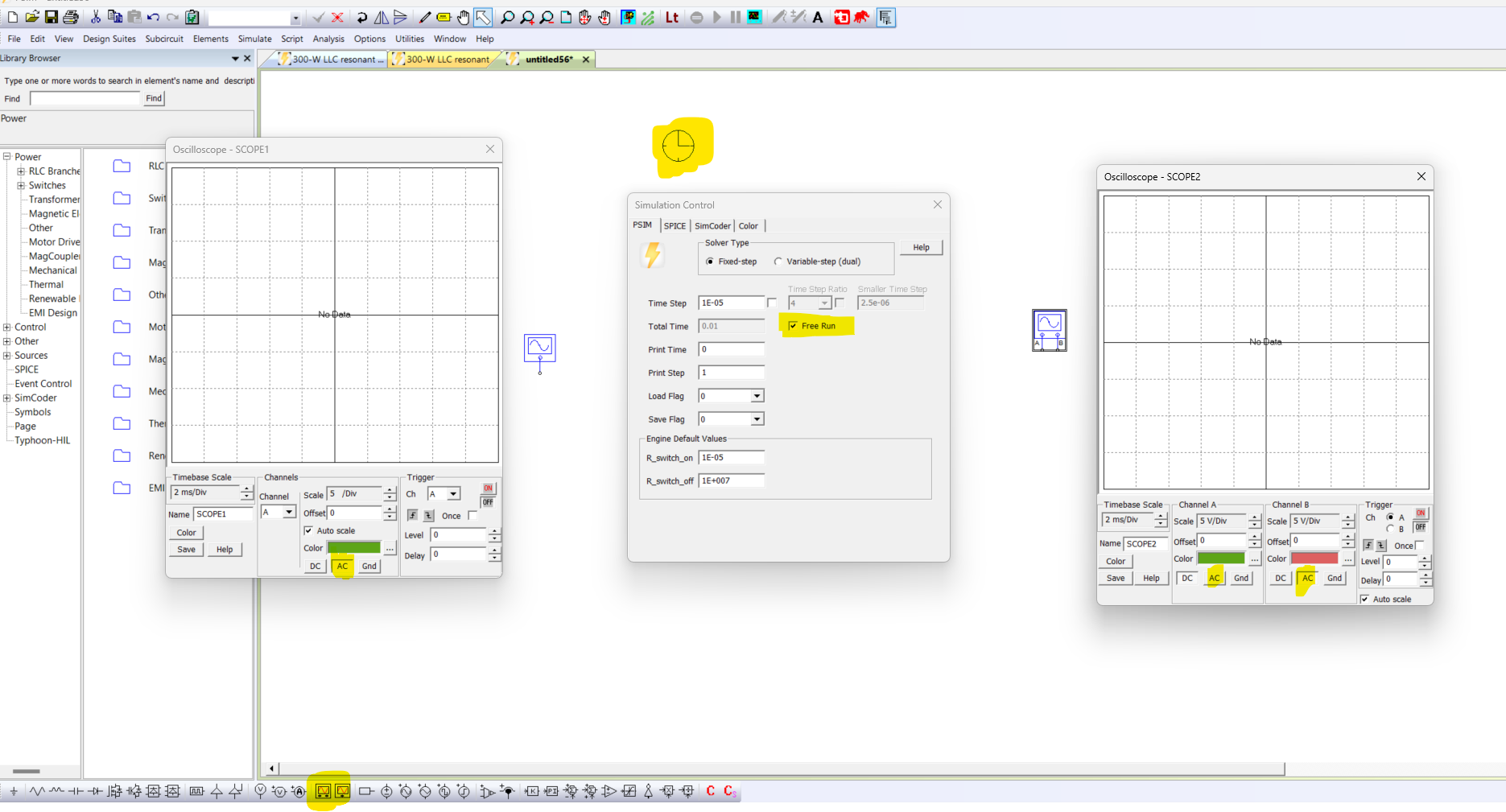Rotate the selected element using the toolbar
This screenshot has height=812, width=1506.
(362, 17)
